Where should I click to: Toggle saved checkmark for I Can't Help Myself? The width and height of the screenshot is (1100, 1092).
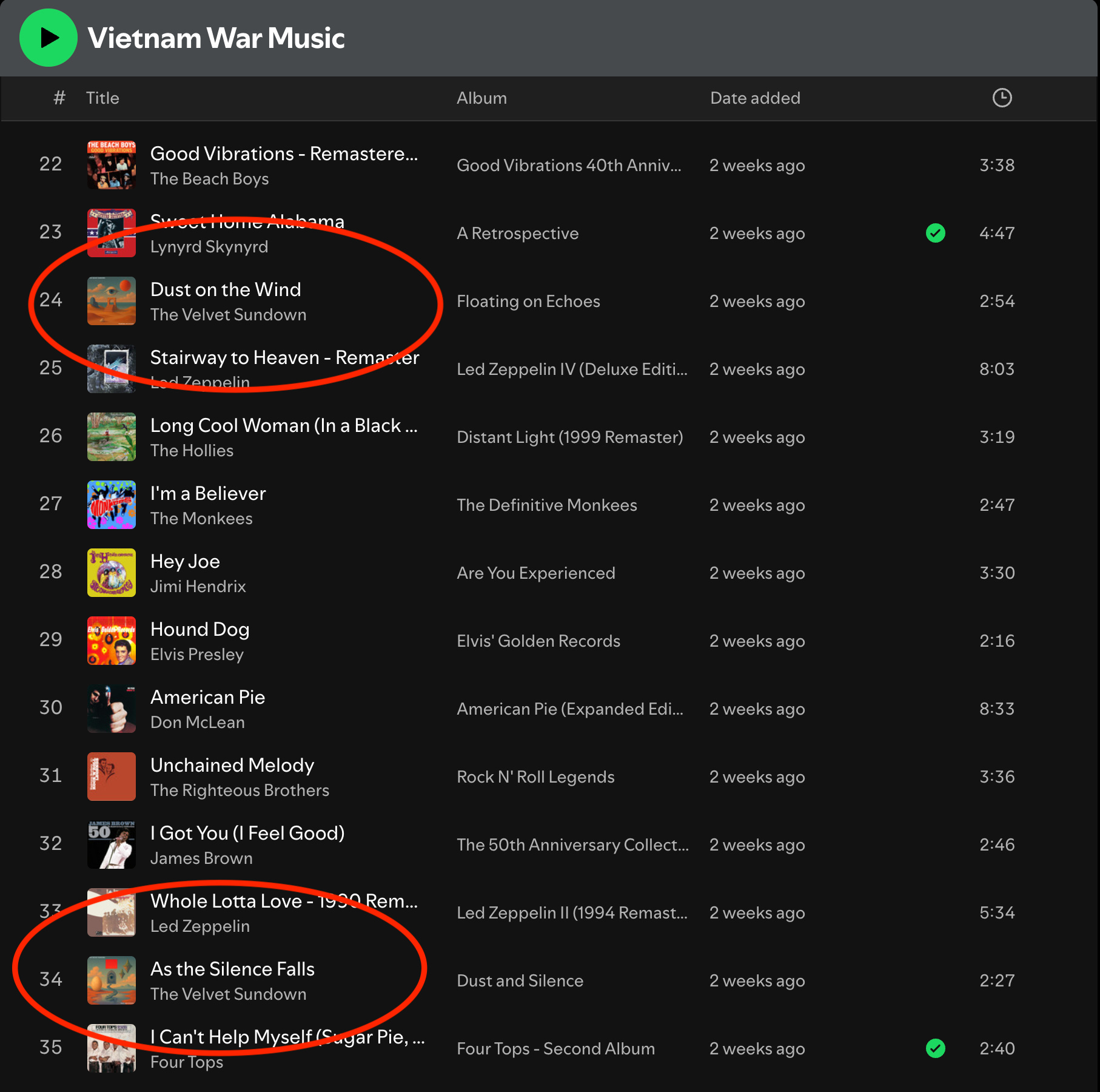click(x=936, y=1048)
